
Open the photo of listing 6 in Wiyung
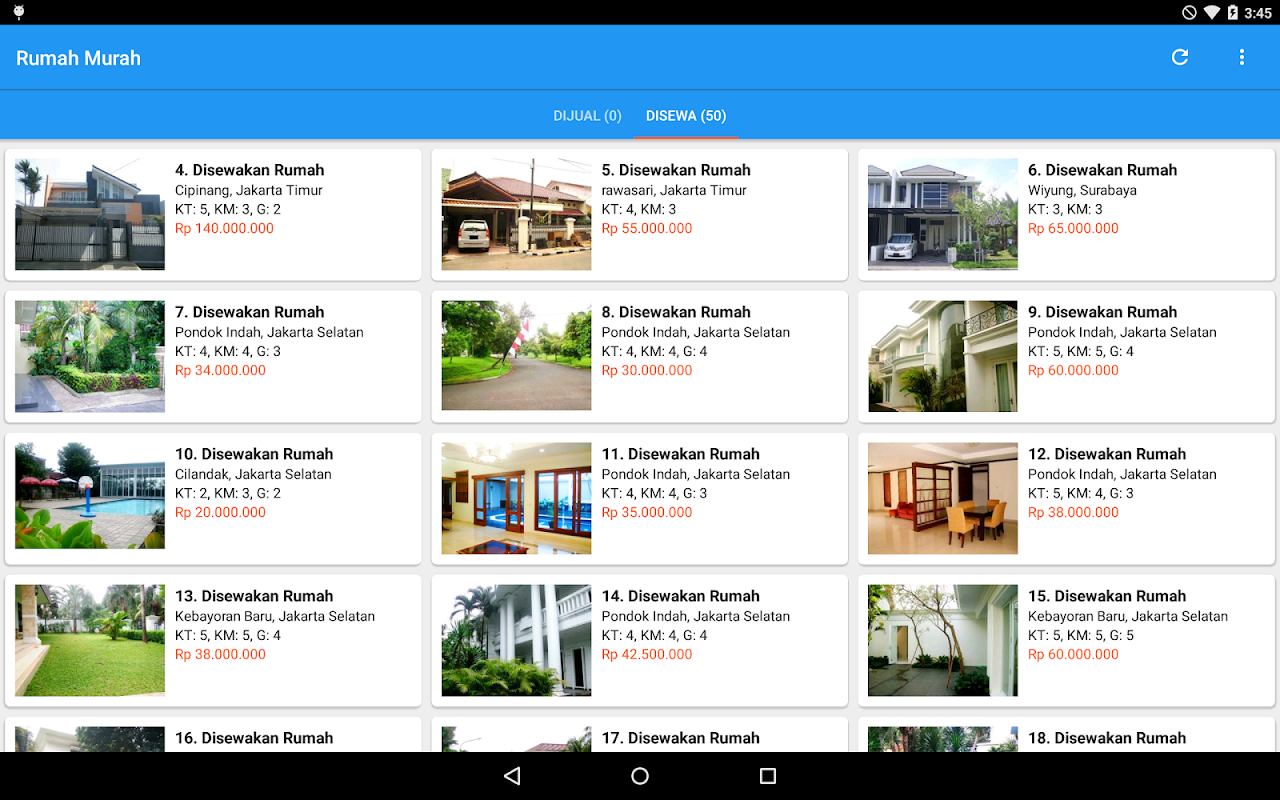(943, 214)
